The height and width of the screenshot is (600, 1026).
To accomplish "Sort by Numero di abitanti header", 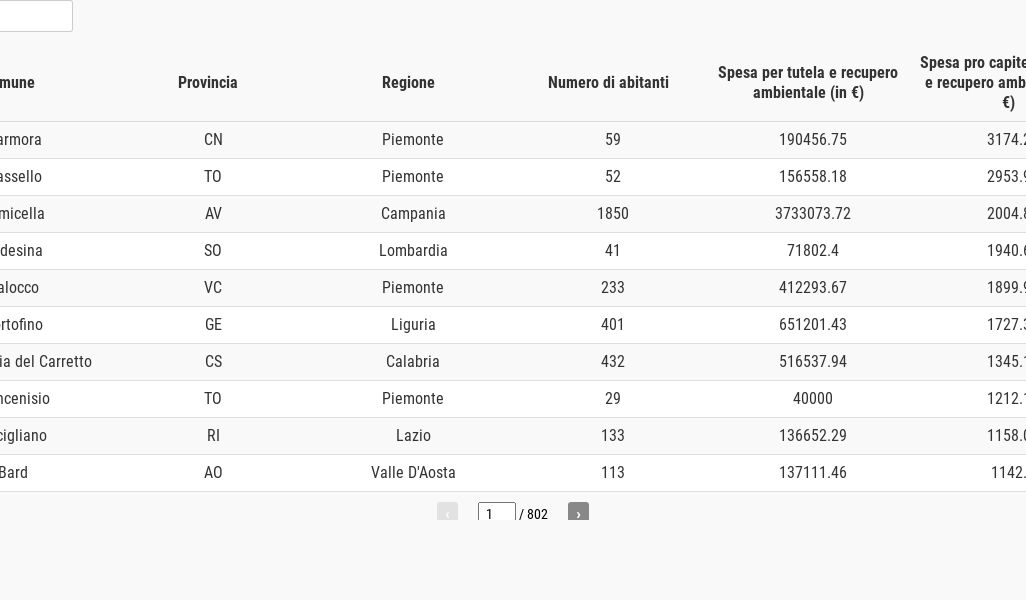I will pyautogui.click(x=608, y=83).
